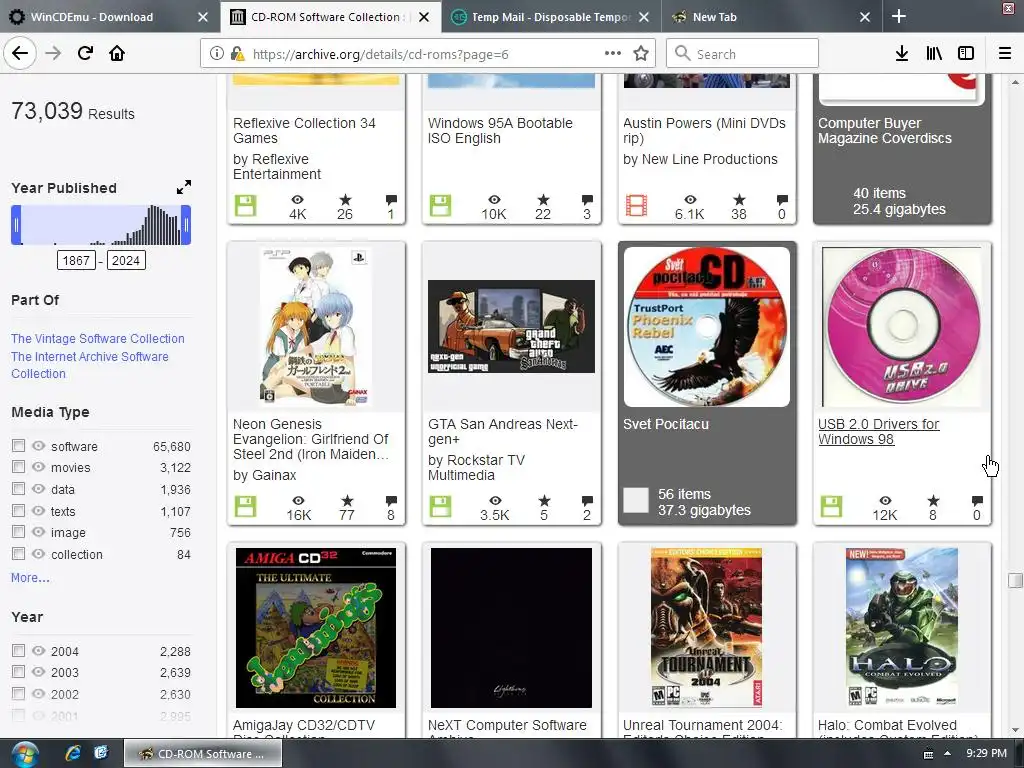Click the address bar URL
The width and height of the screenshot is (1024, 768).
point(380,54)
